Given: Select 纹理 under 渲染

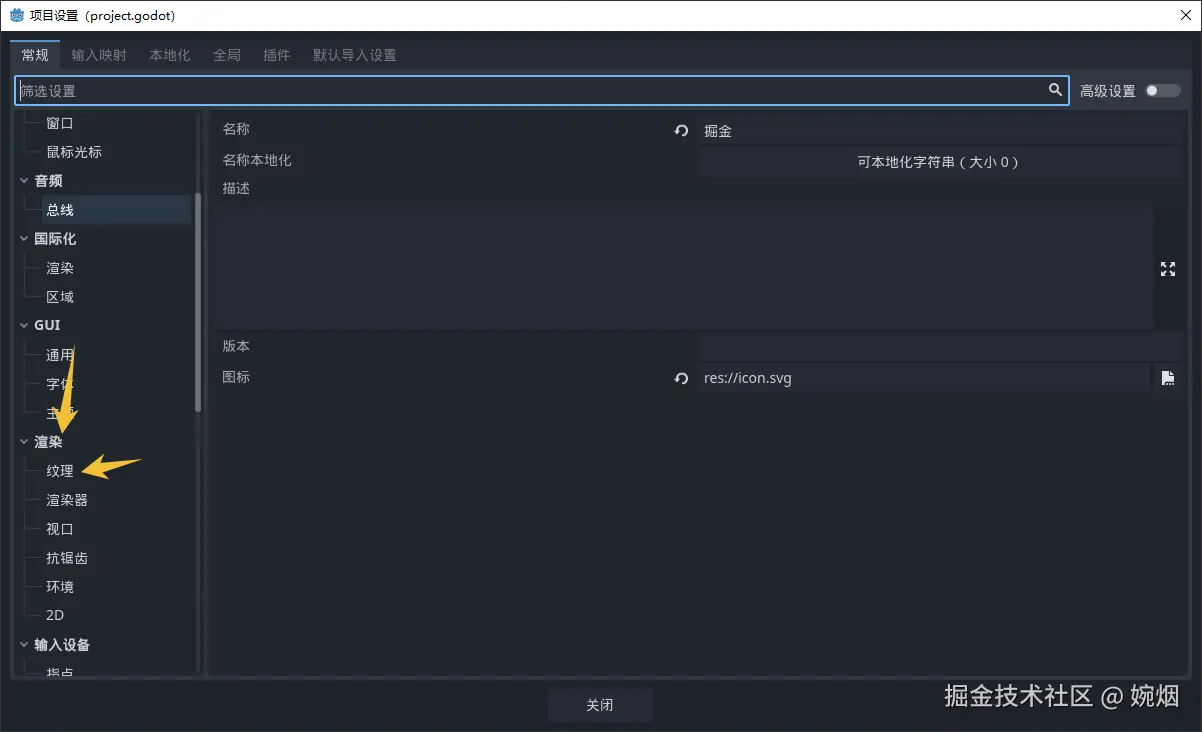Looking at the screenshot, I should click(x=60, y=471).
